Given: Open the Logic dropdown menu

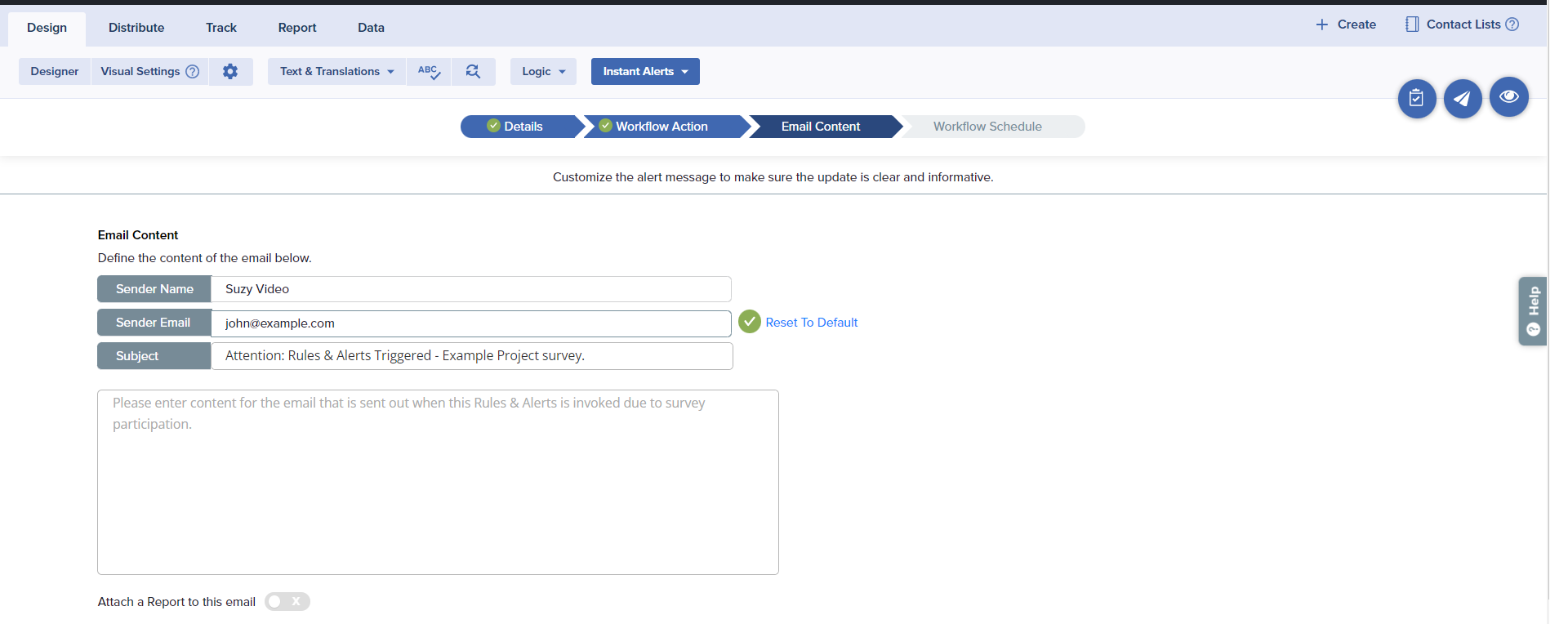Looking at the screenshot, I should (x=543, y=72).
